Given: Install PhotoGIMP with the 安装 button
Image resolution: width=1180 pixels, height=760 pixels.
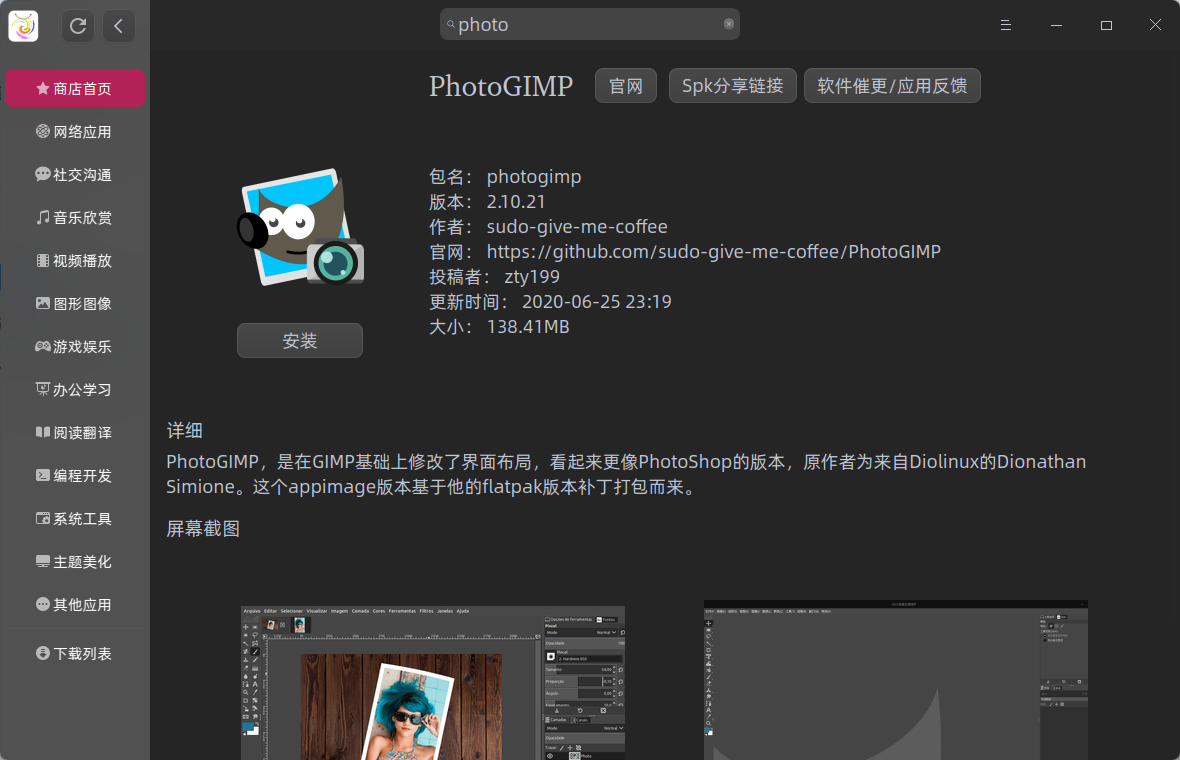Looking at the screenshot, I should click(300, 340).
